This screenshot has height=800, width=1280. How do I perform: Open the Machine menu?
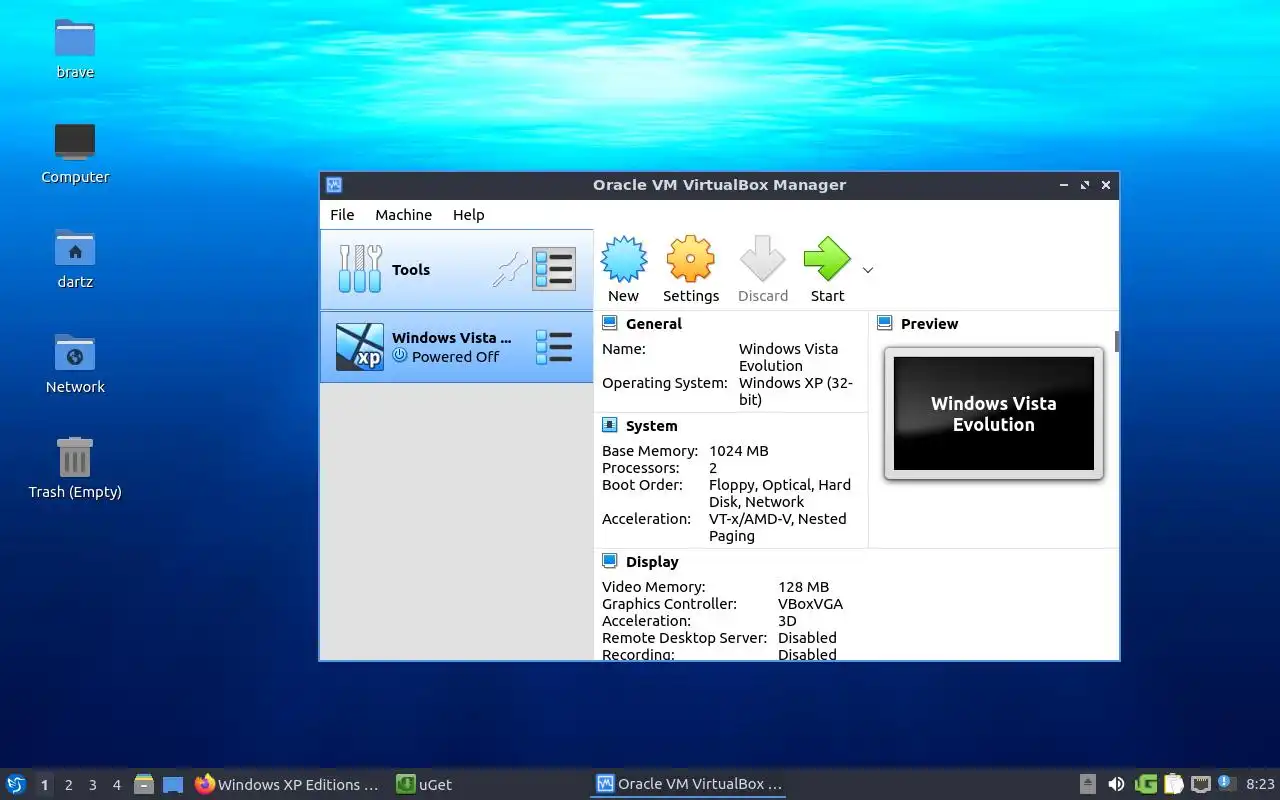tap(403, 215)
